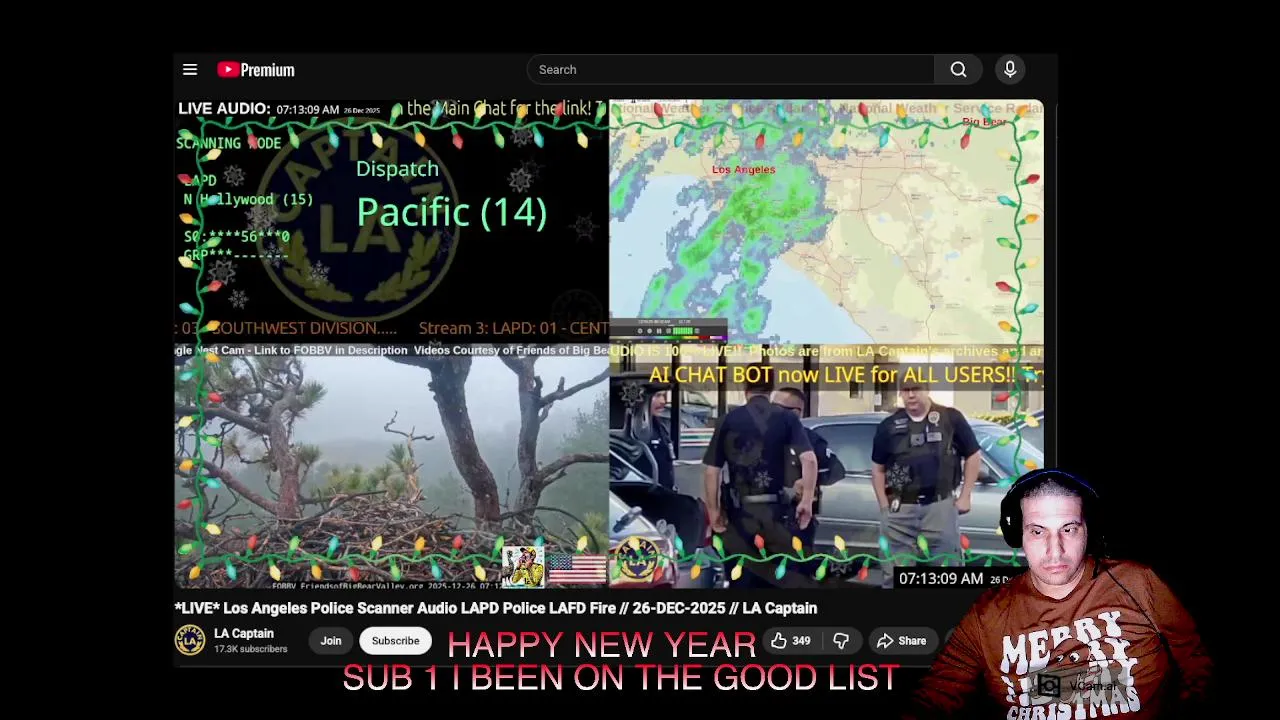Viewport: 1280px width, 720px height.
Task: Like the video showing 349 likes
Action: 790,641
